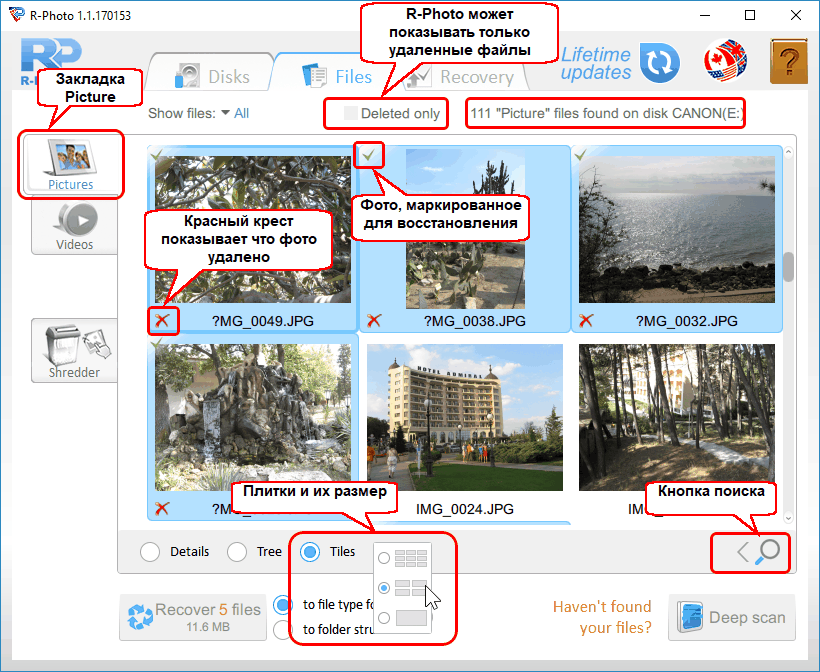Choose the small tiles size option
Viewport: 820px width, 672px height.
pyautogui.click(x=384, y=558)
